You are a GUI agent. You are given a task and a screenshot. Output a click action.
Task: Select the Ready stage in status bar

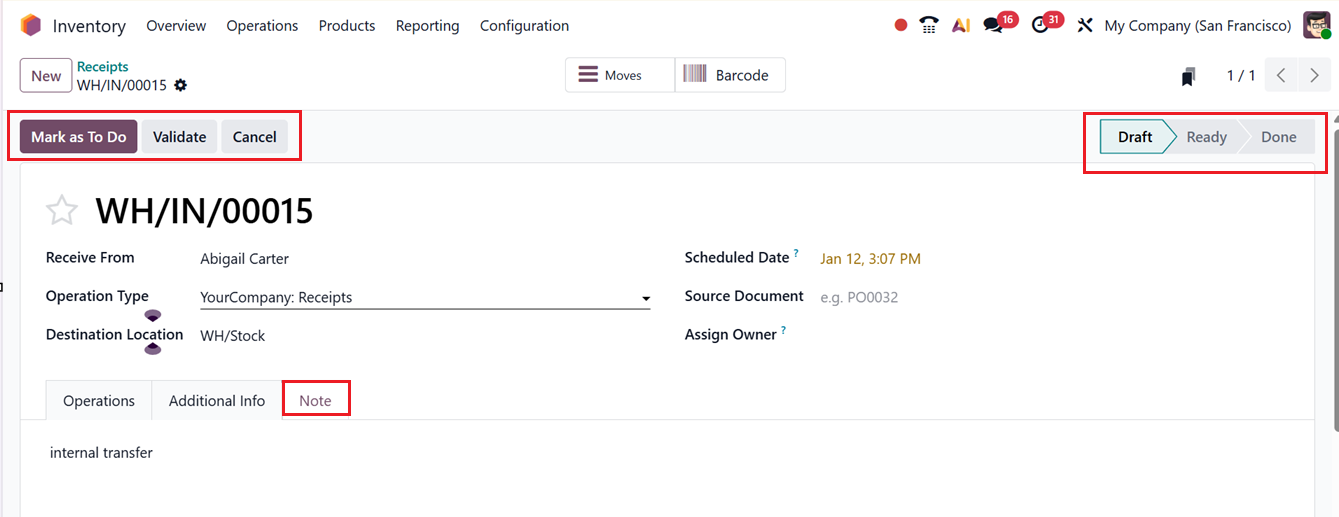tap(1206, 137)
